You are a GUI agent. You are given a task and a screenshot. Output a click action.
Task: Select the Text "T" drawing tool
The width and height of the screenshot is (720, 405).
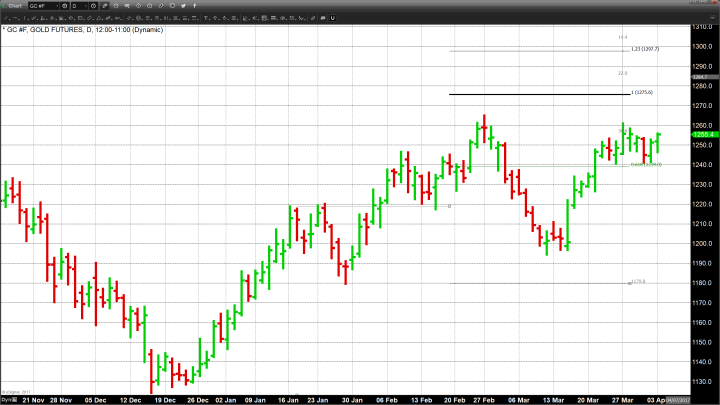pos(138,6)
